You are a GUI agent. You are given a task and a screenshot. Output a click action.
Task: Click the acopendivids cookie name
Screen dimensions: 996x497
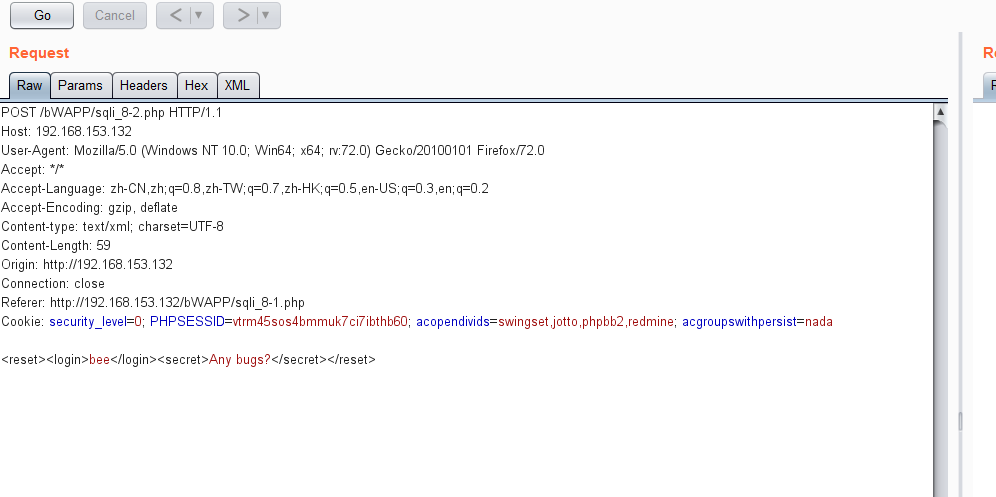click(x=453, y=322)
